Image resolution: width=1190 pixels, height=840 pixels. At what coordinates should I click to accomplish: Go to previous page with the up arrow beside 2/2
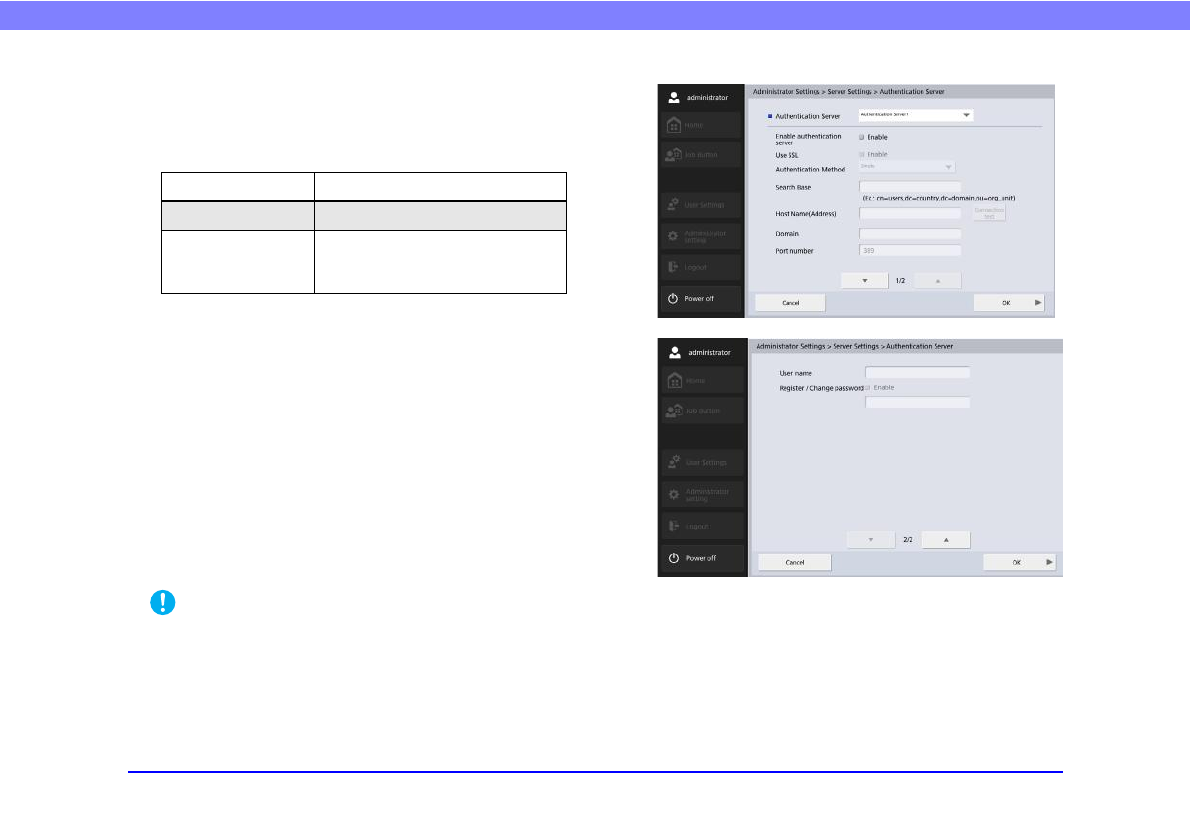point(945,540)
